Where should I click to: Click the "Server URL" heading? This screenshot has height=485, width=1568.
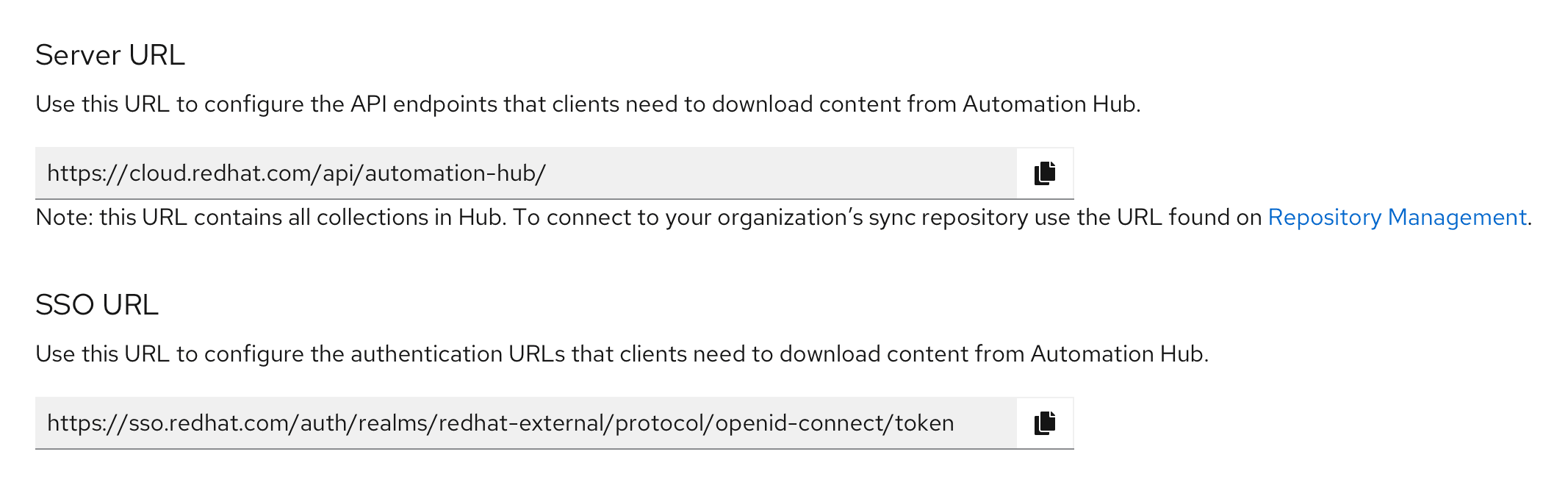coord(110,56)
